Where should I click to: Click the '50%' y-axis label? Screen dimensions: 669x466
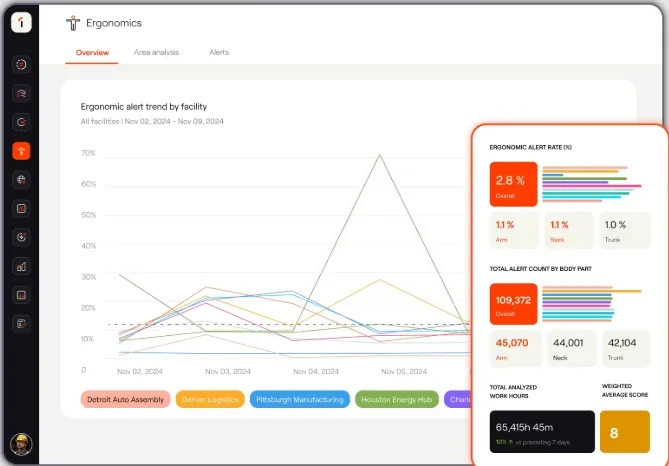tap(88, 215)
